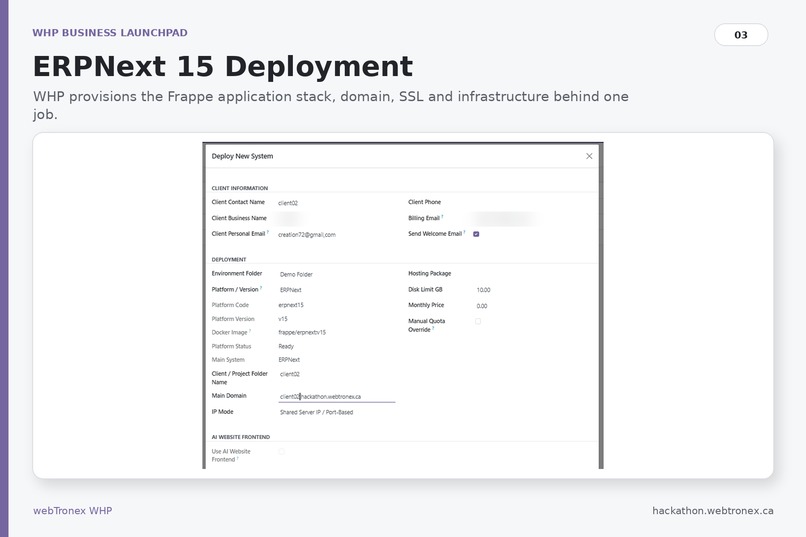Click the help mark beside Docker Image
Screen dimensions: 806x537
pyautogui.click(x=250, y=331)
